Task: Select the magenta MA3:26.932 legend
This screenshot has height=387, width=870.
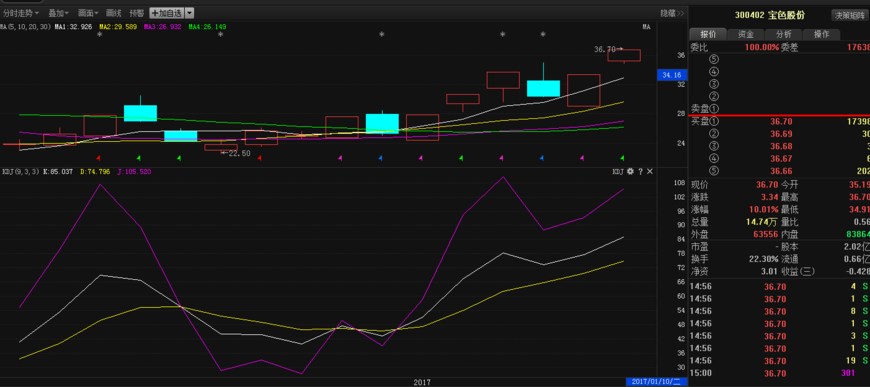Action: coord(163,27)
